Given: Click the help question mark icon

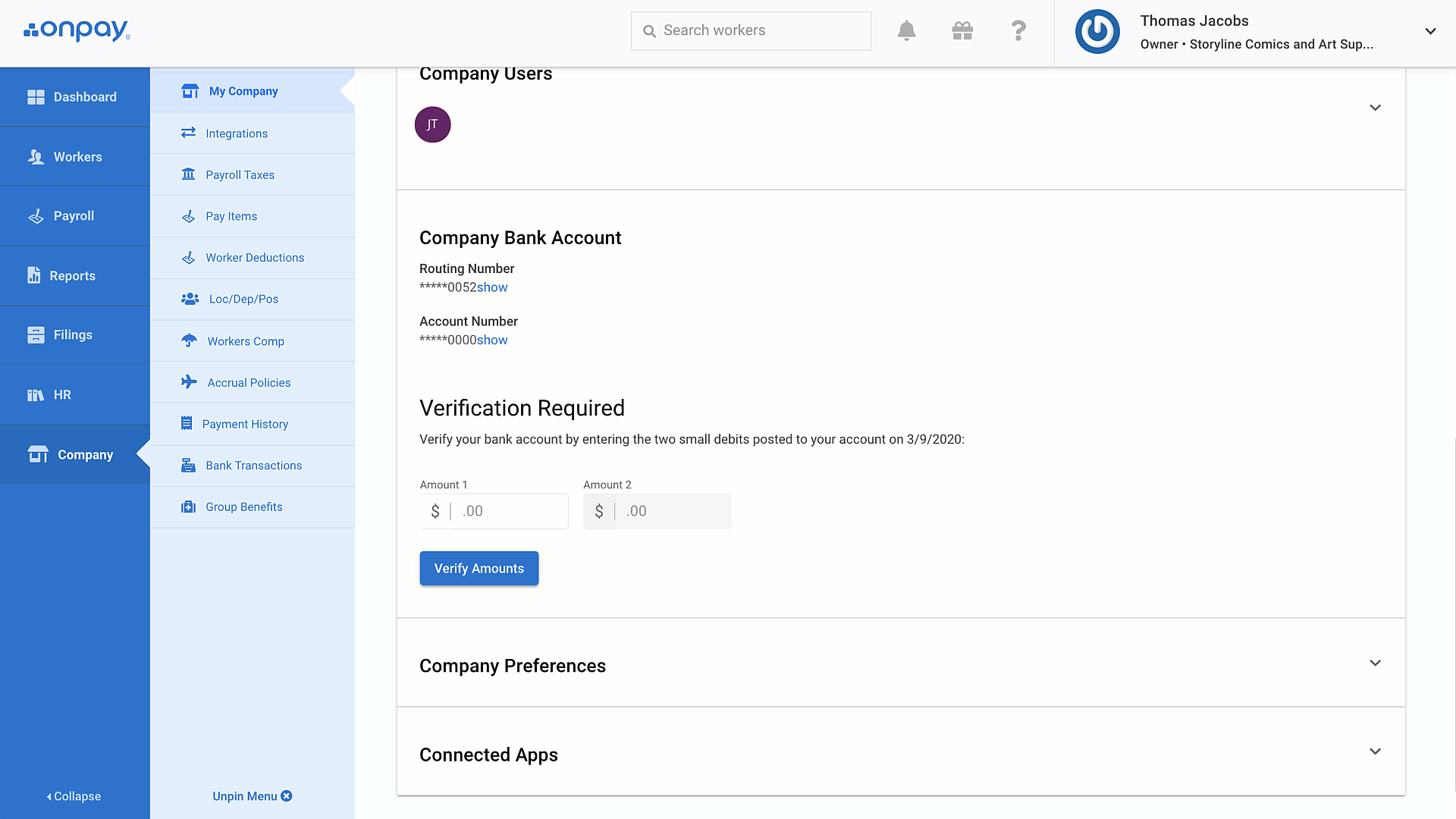Looking at the screenshot, I should 1018,31.
